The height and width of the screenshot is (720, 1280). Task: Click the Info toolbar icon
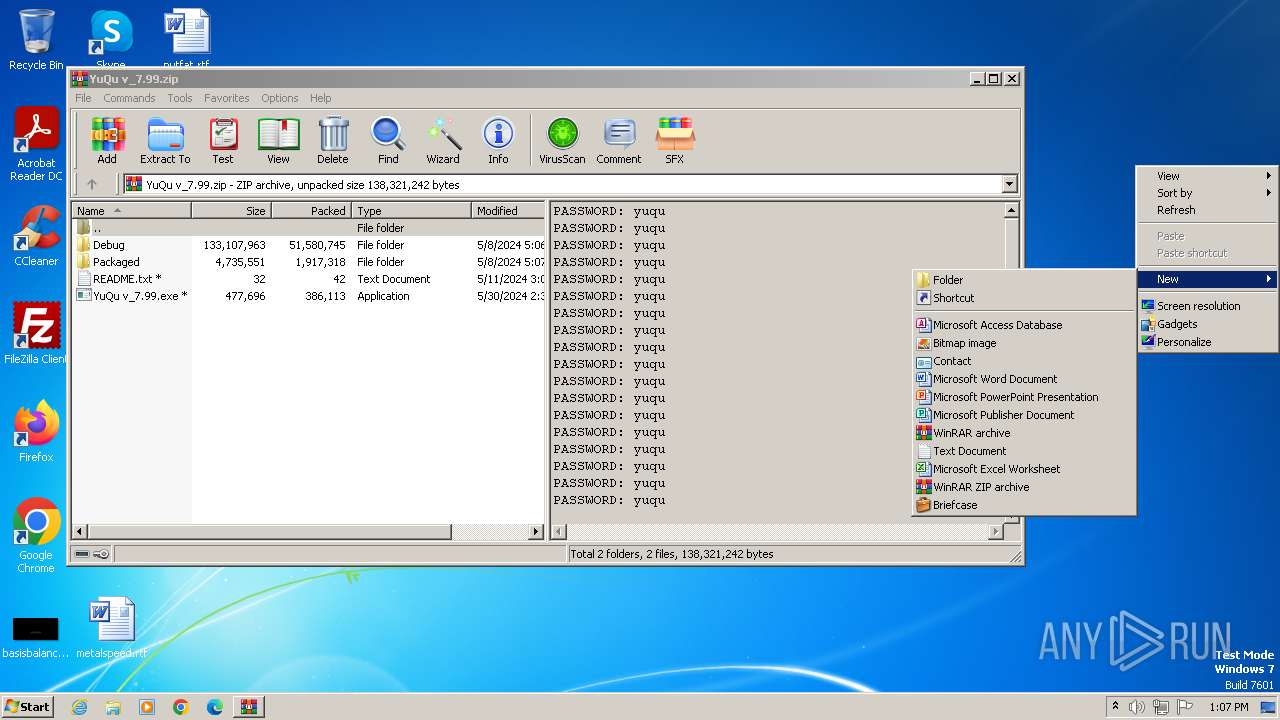tap(498, 140)
